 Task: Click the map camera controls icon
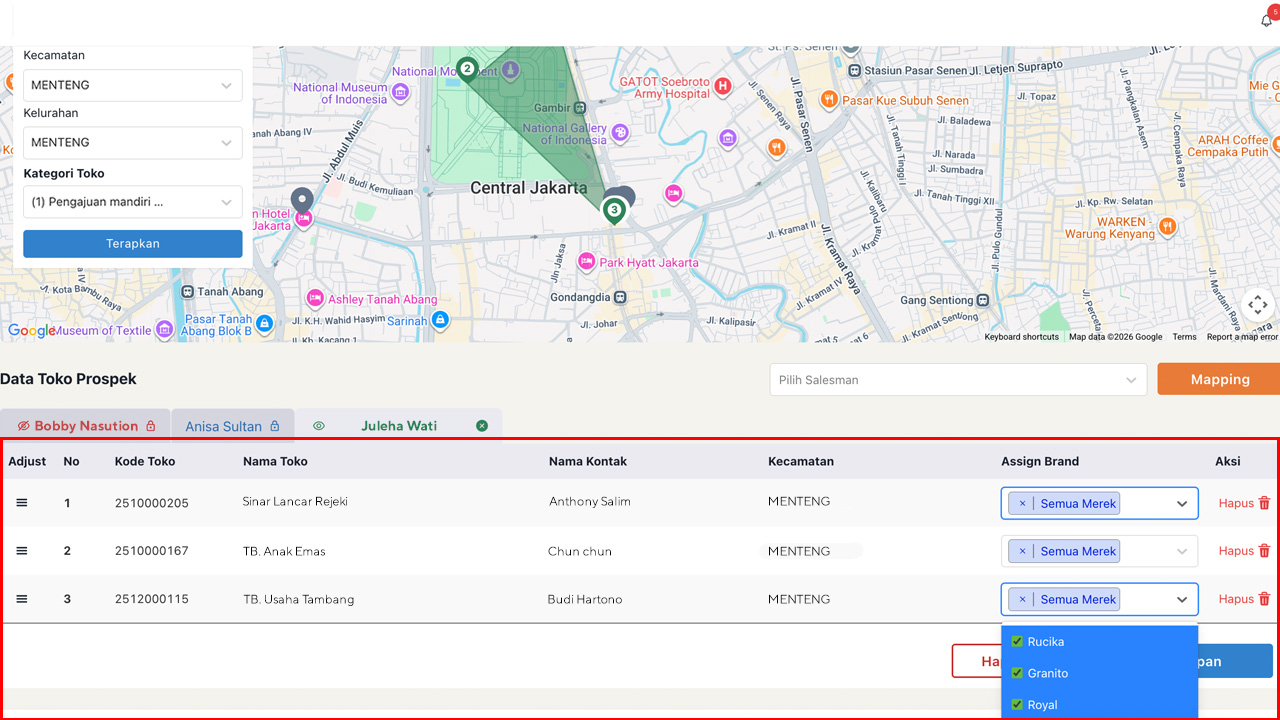(x=1257, y=305)
